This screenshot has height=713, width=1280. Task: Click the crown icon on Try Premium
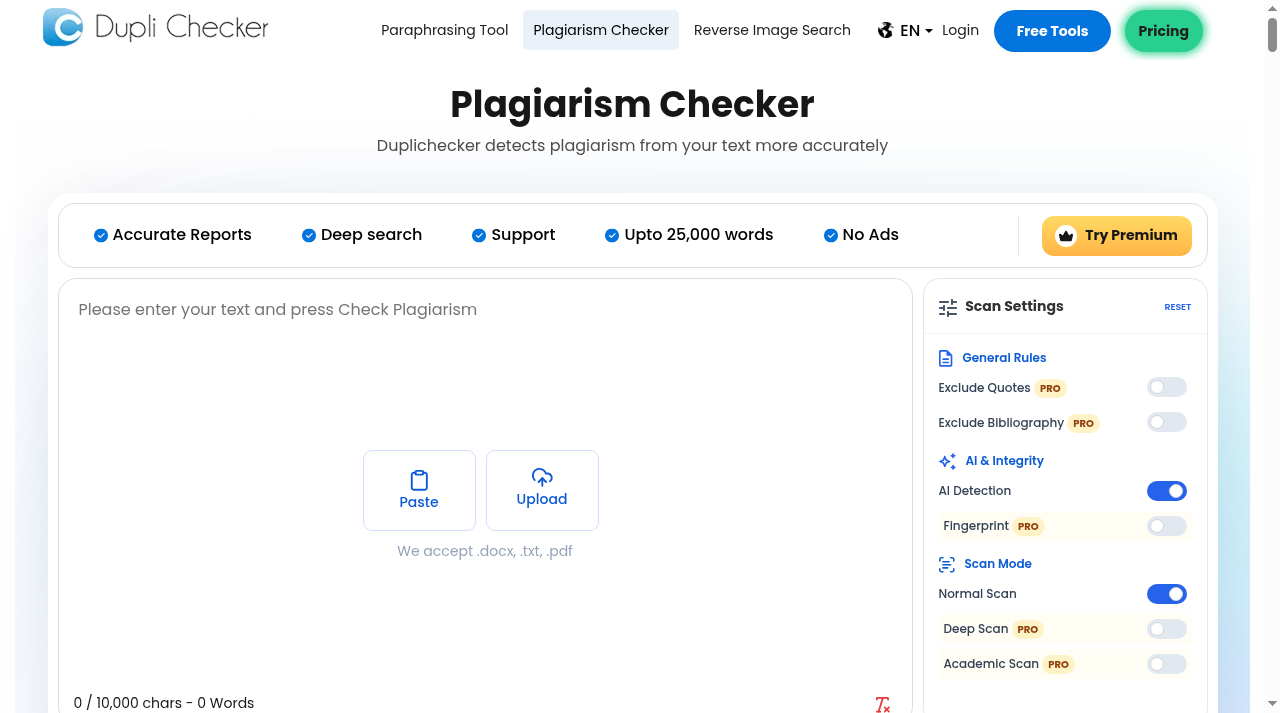[x=1066, y=236]
